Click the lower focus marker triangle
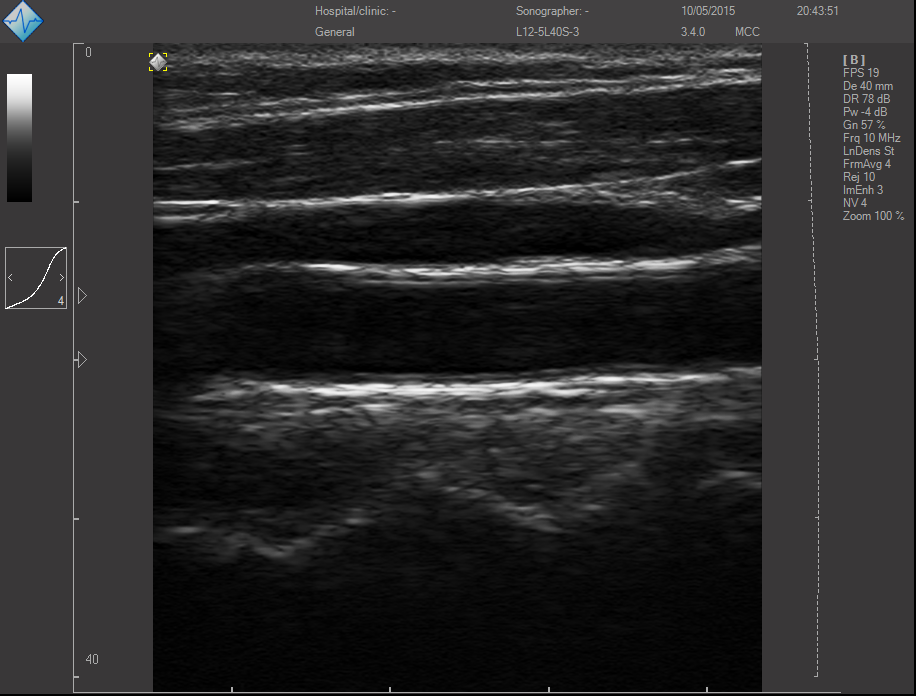 tap(82, 359)
